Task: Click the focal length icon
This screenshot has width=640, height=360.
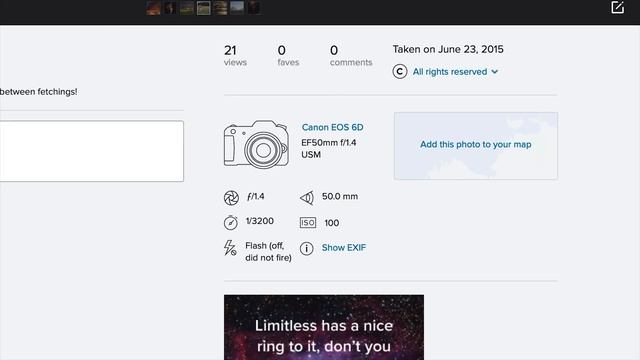Action: click(307, 198)
